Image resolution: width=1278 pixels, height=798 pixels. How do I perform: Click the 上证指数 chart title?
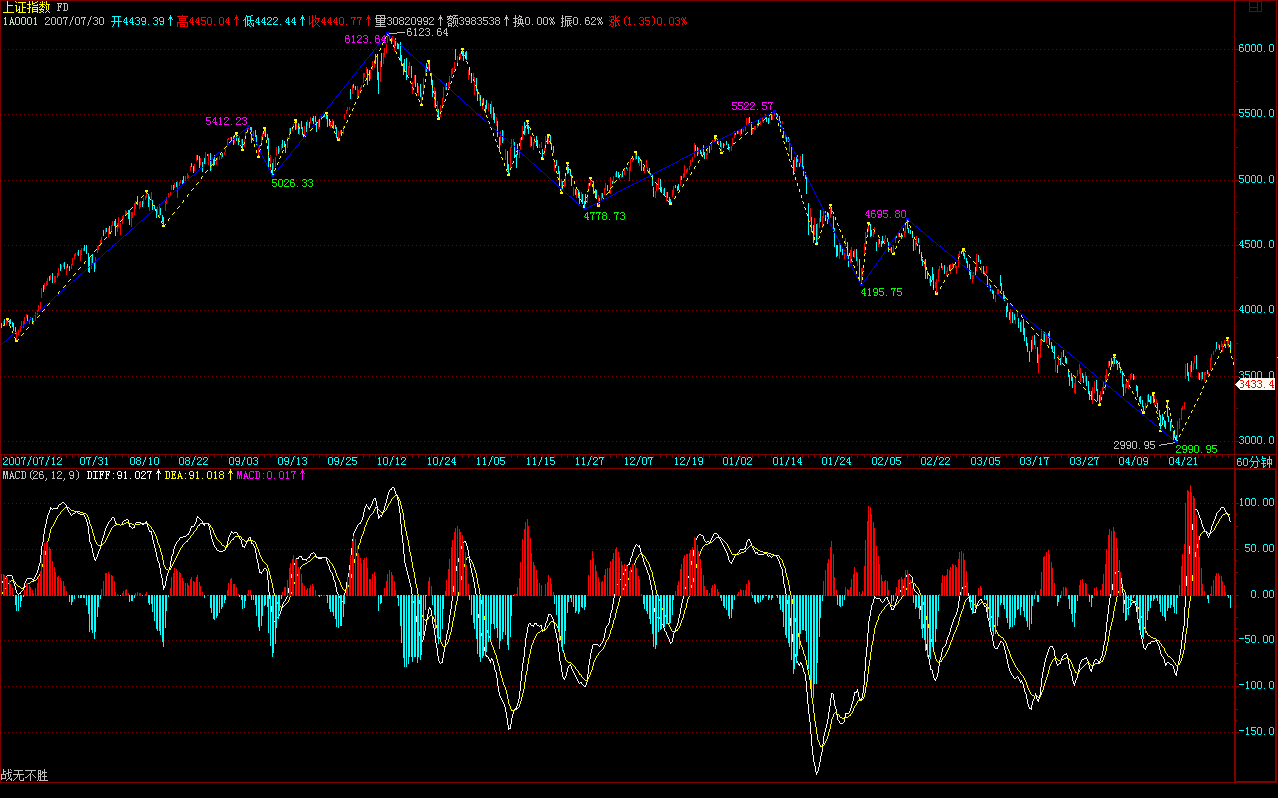27,7
